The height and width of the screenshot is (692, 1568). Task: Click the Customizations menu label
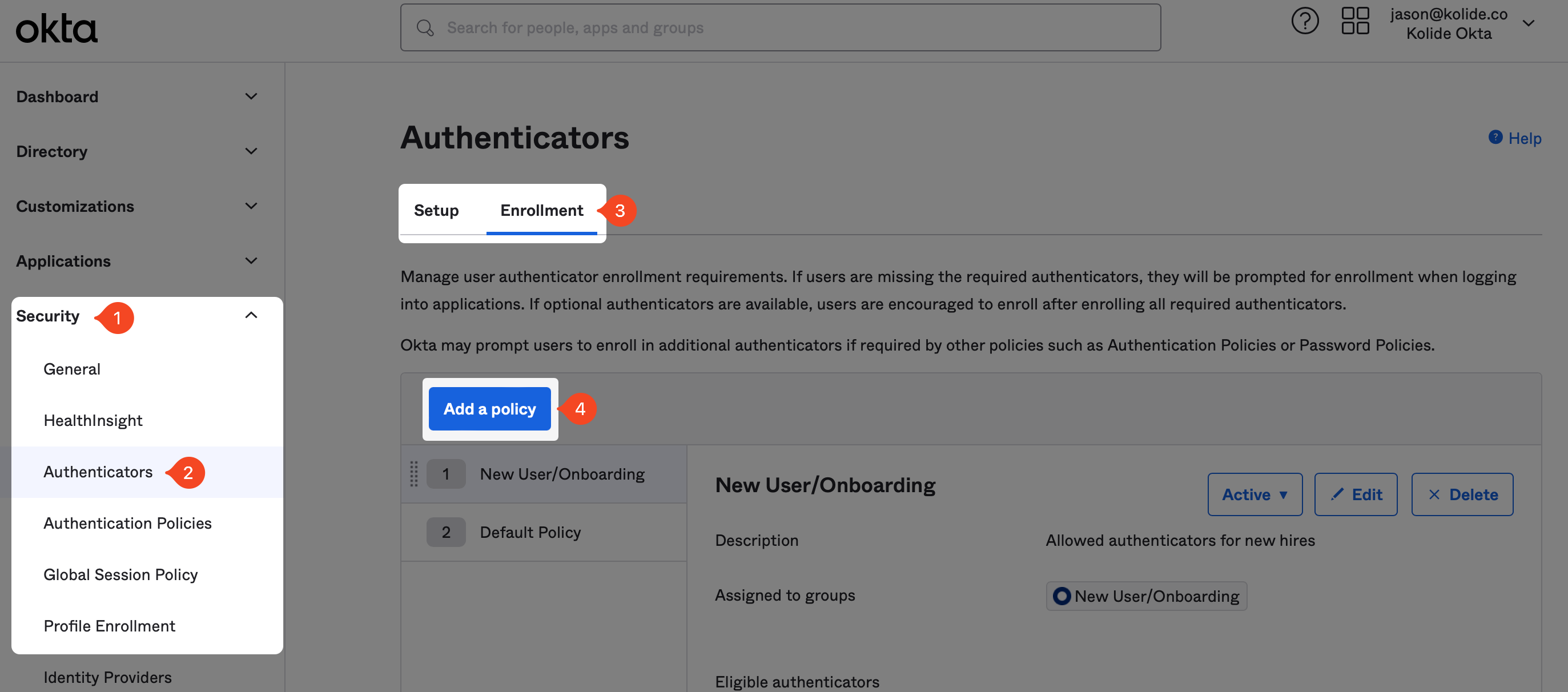click(75, 206)
